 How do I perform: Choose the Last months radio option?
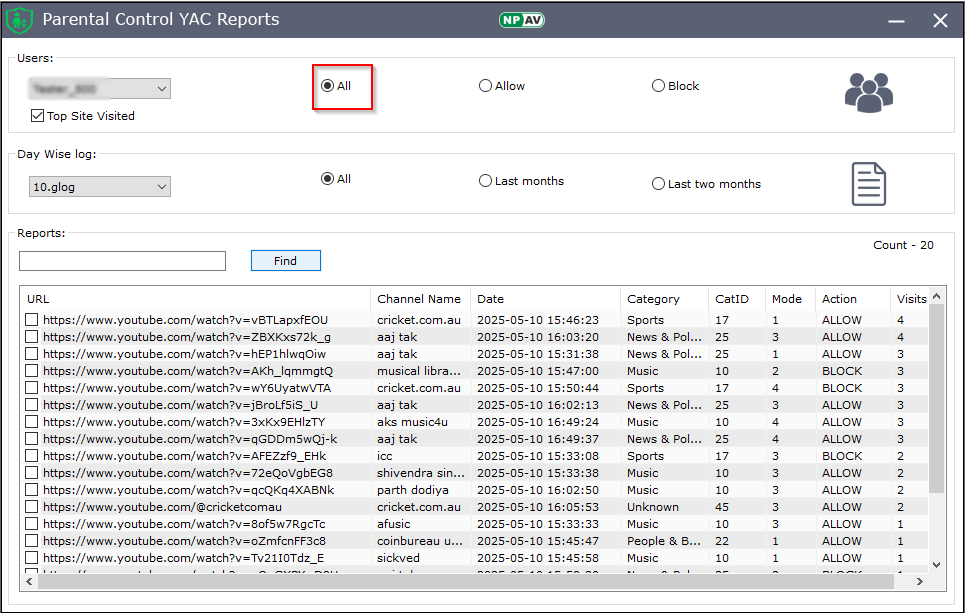pos(486,181)
